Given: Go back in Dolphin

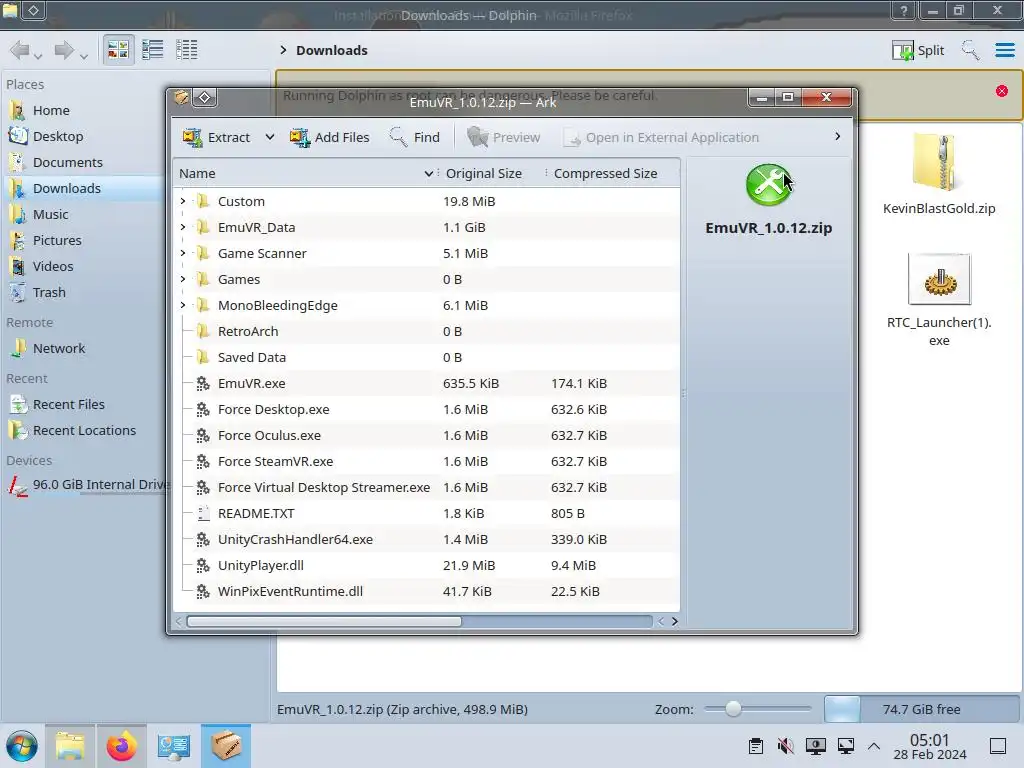Looking at the screenshot, I should [20, 50].
